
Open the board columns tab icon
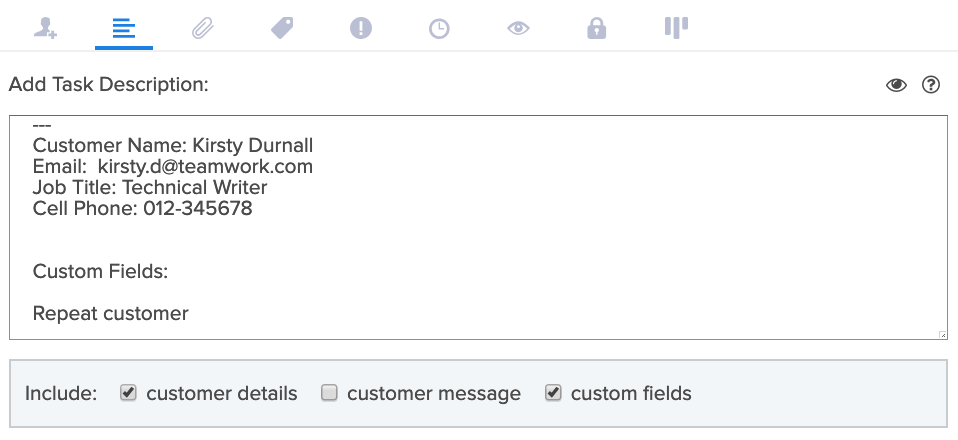[676, 28]
